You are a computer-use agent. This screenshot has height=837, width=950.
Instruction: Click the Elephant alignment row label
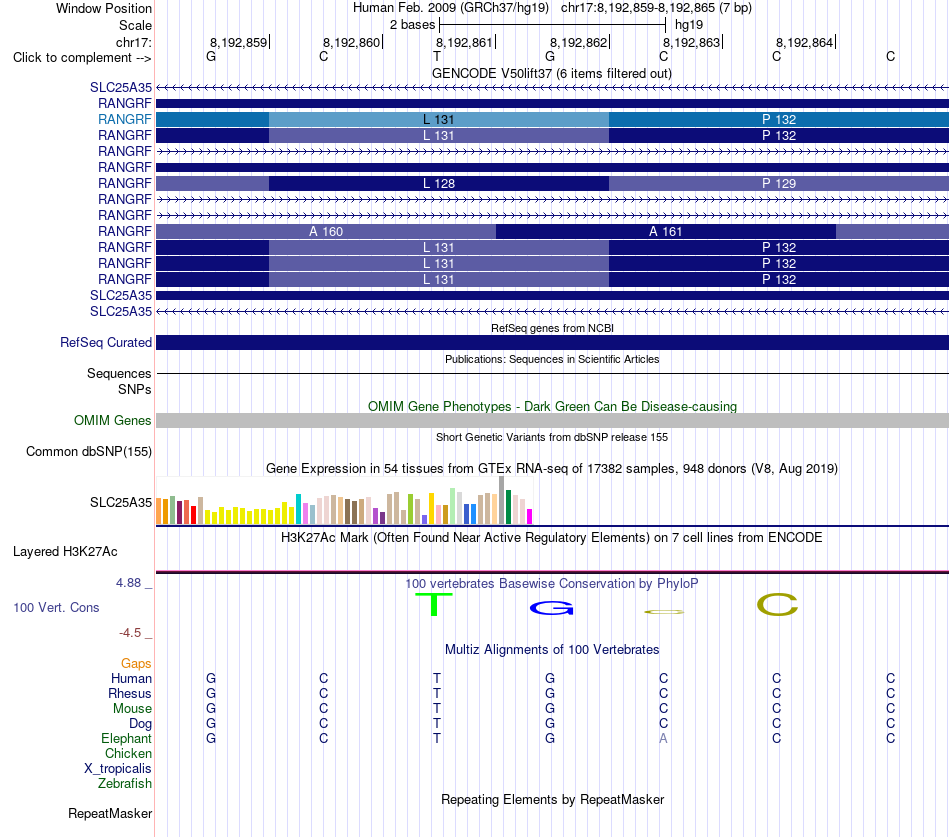coord(127,738)
